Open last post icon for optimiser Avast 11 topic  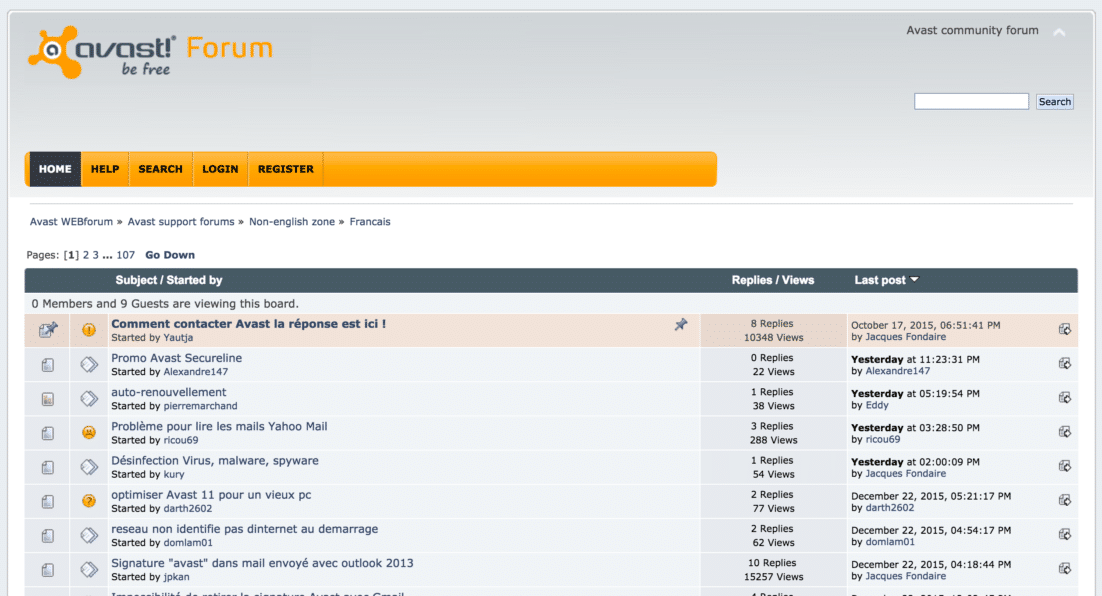[1065, 500]
